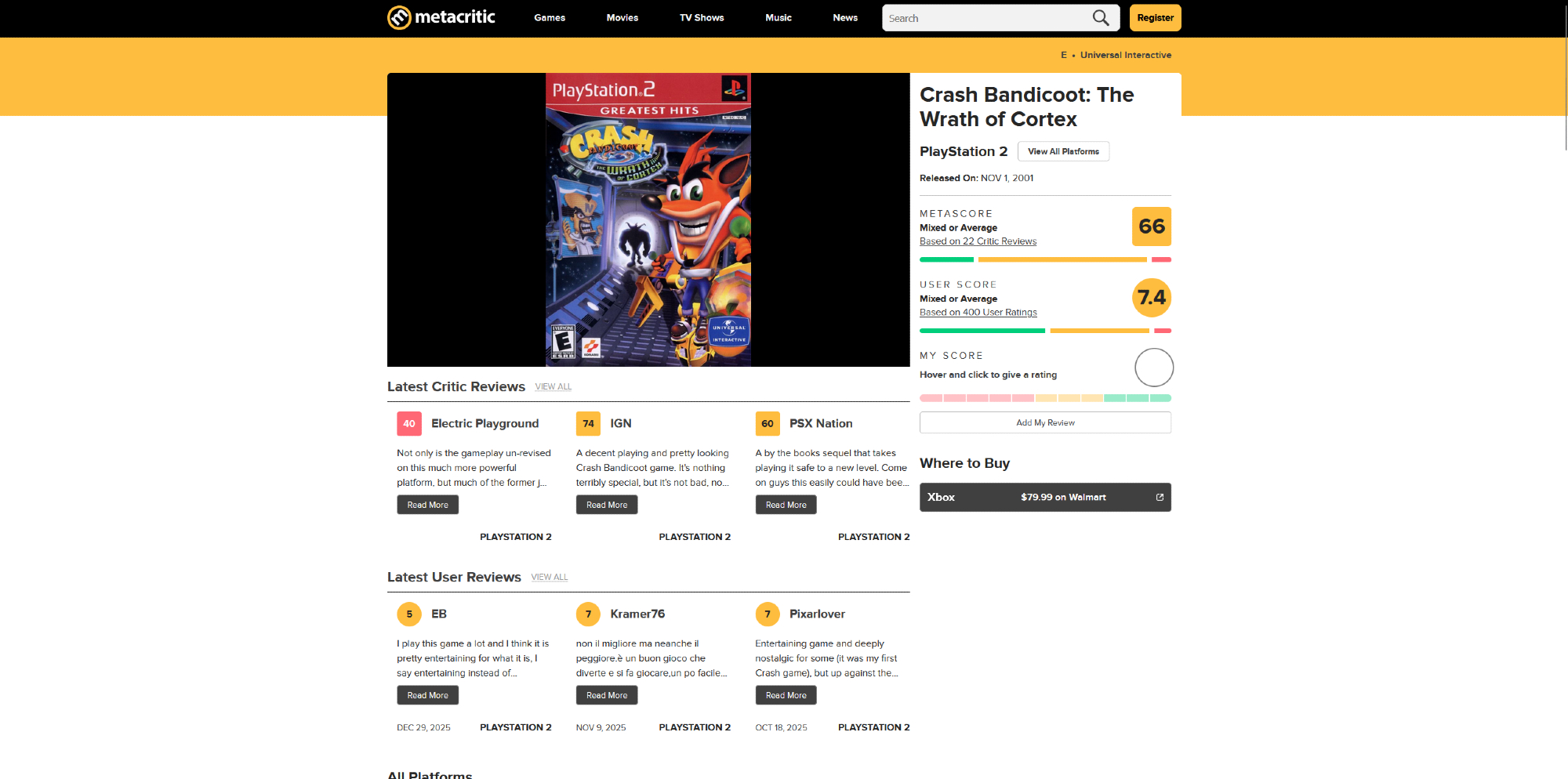Open Based on 22 Critic Reviews link
This screenshot has width=1568, height=779.
pos(978,241)
